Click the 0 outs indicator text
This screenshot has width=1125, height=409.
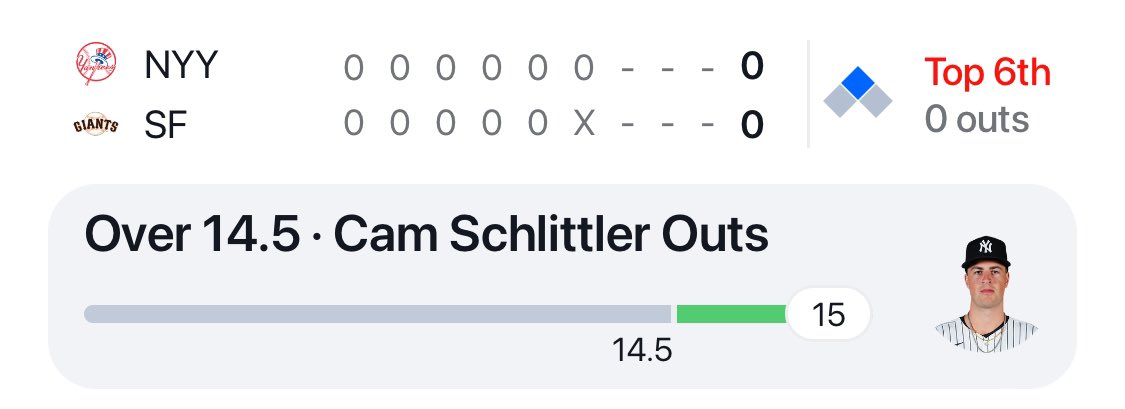(x=976, y=120)
